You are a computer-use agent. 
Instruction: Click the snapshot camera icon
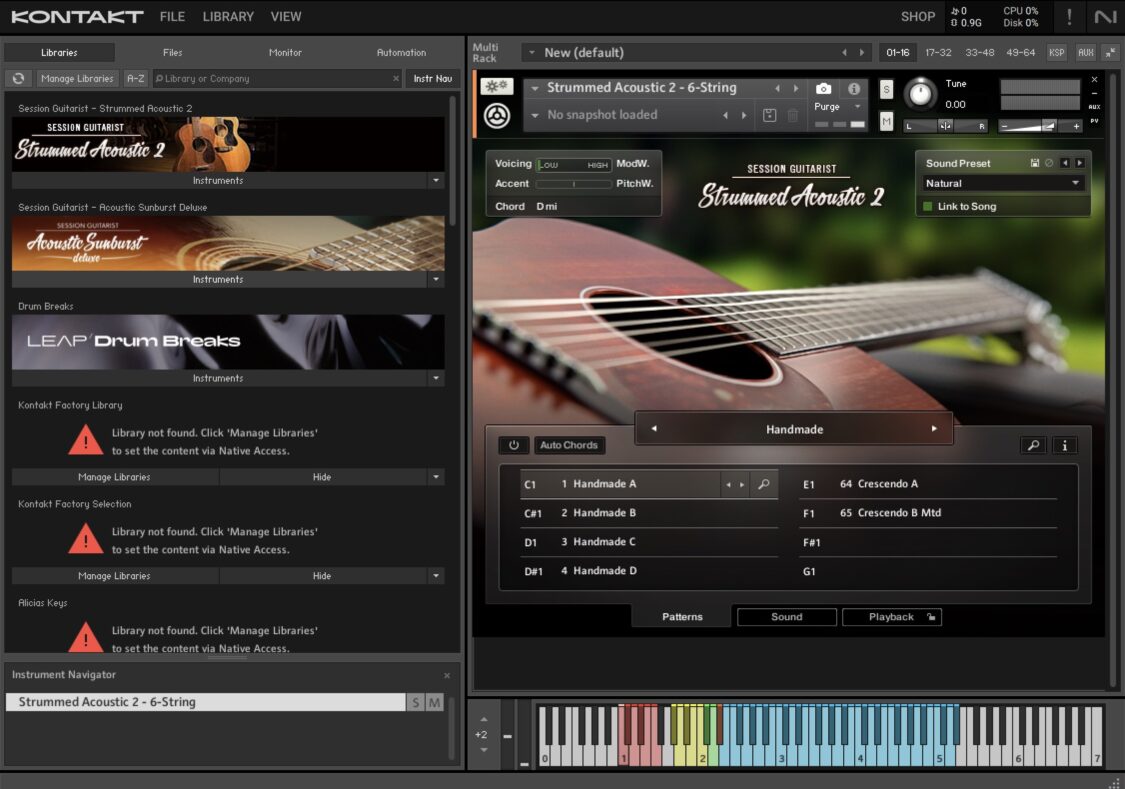coord(823,89)
